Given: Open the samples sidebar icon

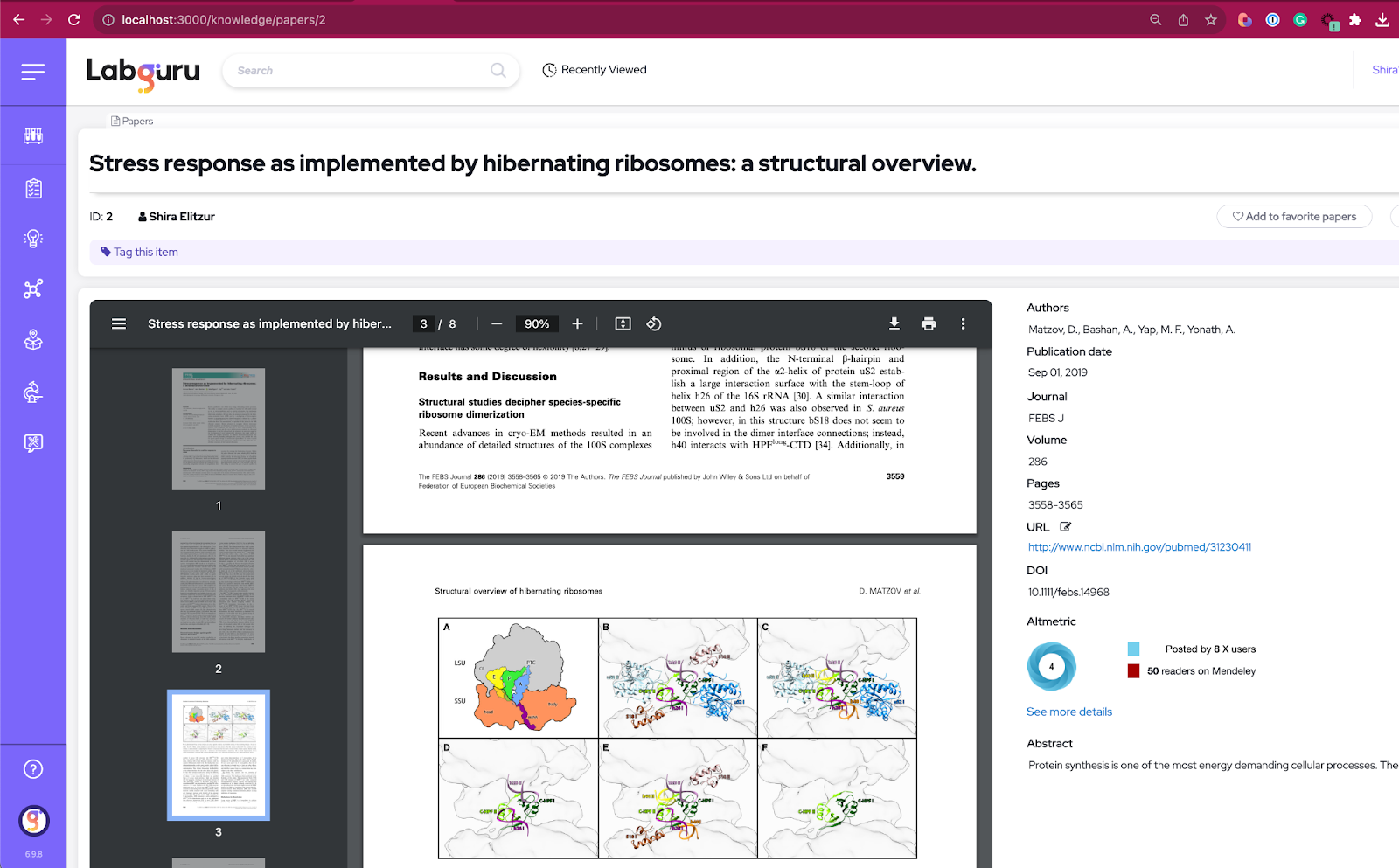Looking at the screenshot, I should 33,136.
